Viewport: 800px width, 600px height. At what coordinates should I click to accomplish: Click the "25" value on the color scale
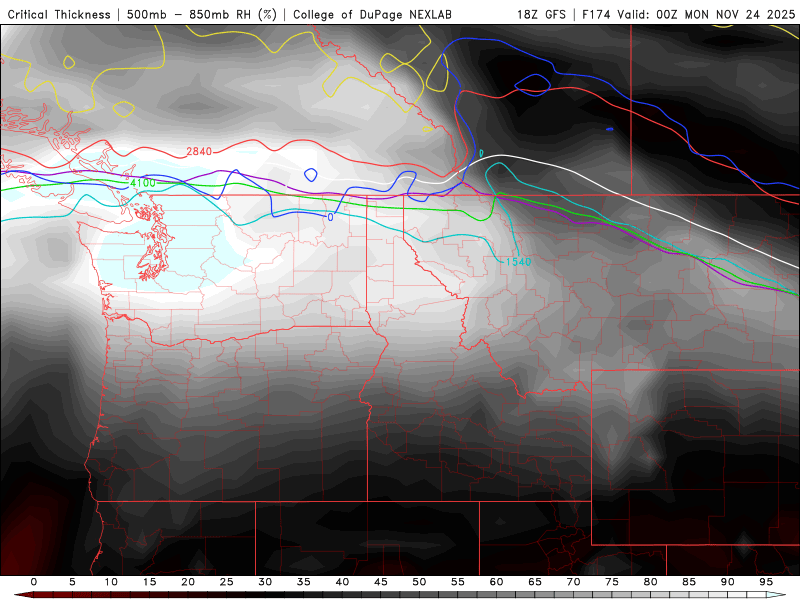coord(227,582)
